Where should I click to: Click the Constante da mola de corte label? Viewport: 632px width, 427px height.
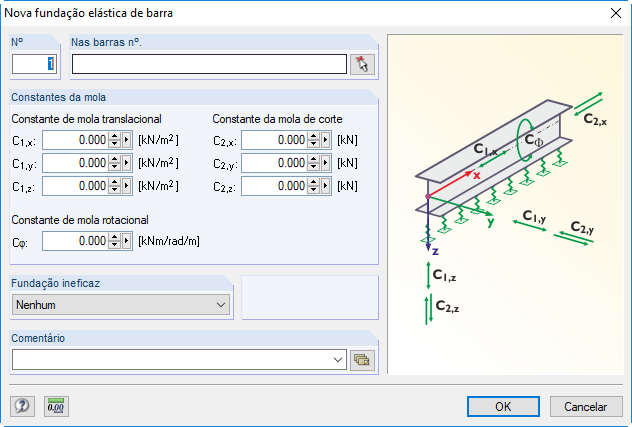[277, 119]
